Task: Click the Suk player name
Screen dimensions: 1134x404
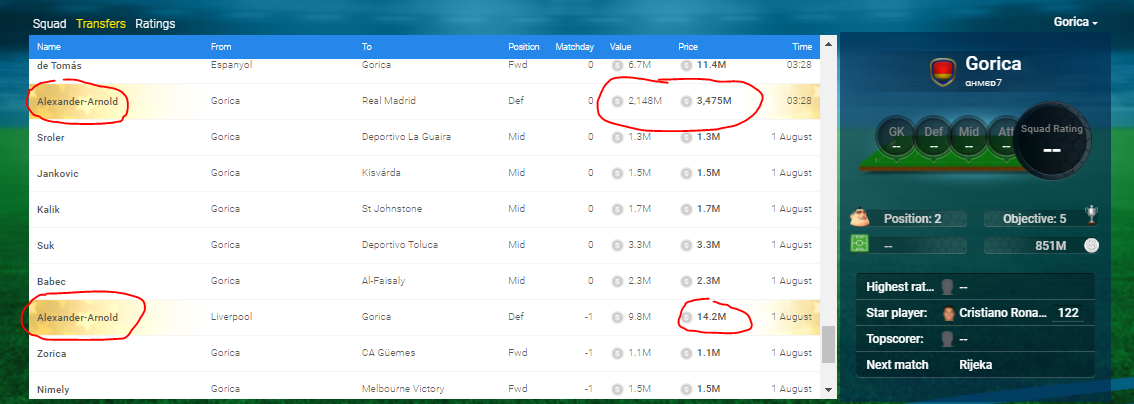Action: (x=46, y=245)
